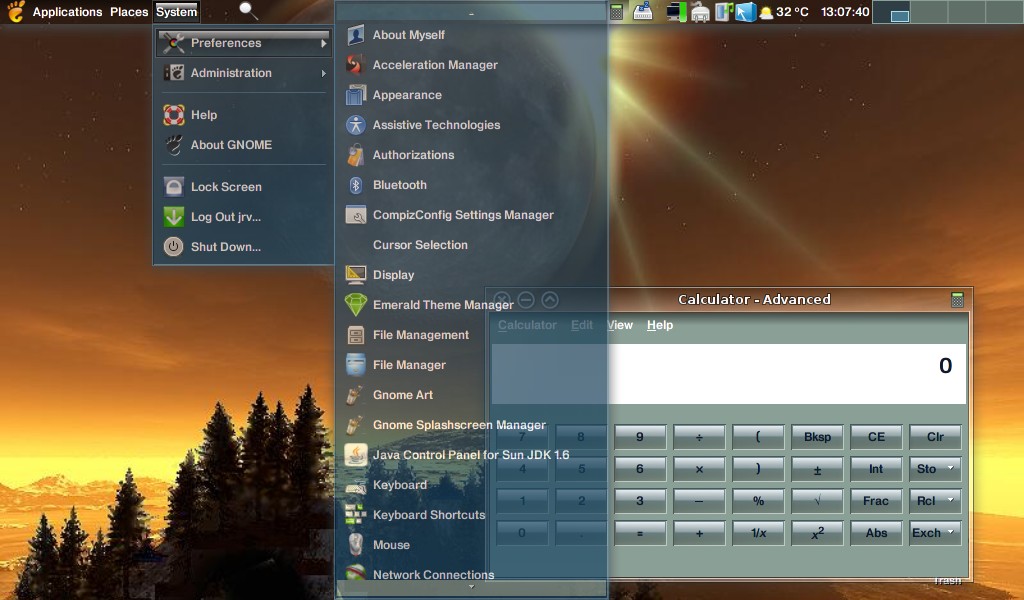This screenshot has width=1024, height=600.
Task: Click the divide ÷ button
Action: click(x=699, y=437)
